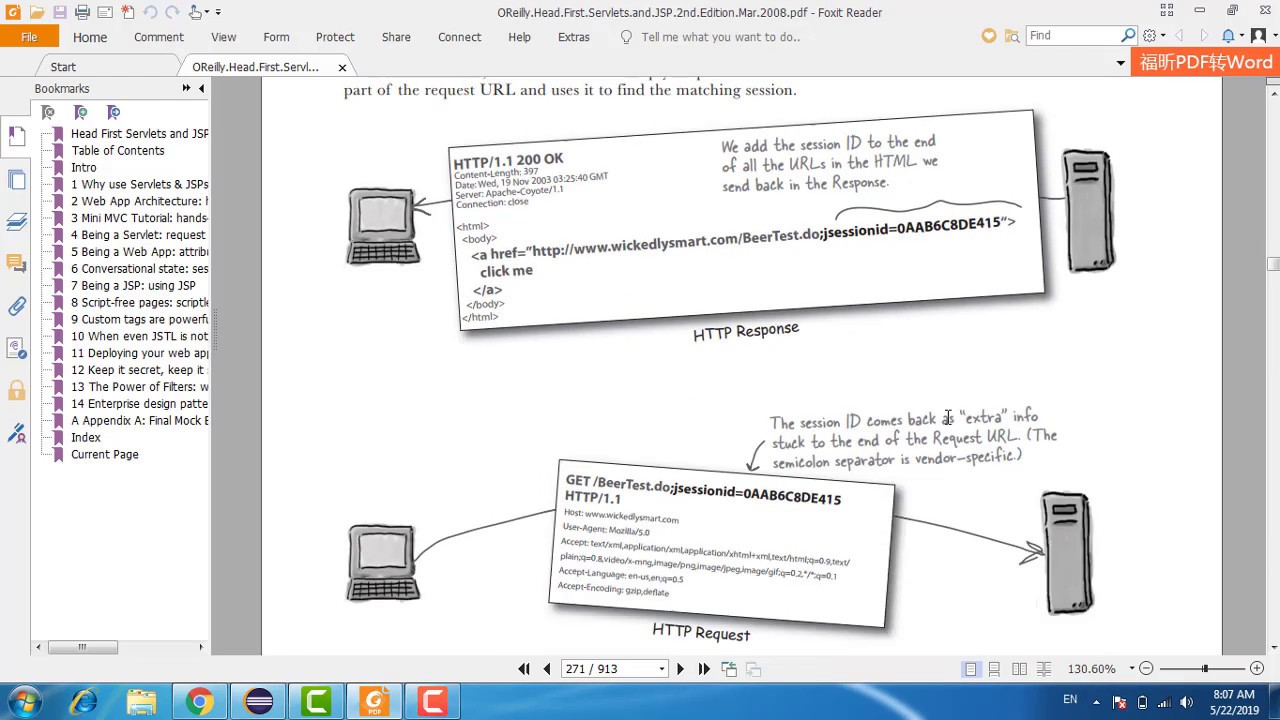The height and width of the screenshot is (720, 1280).
Task: Open the zoom percentage dropdown
Action: [x=1132, y=669]
